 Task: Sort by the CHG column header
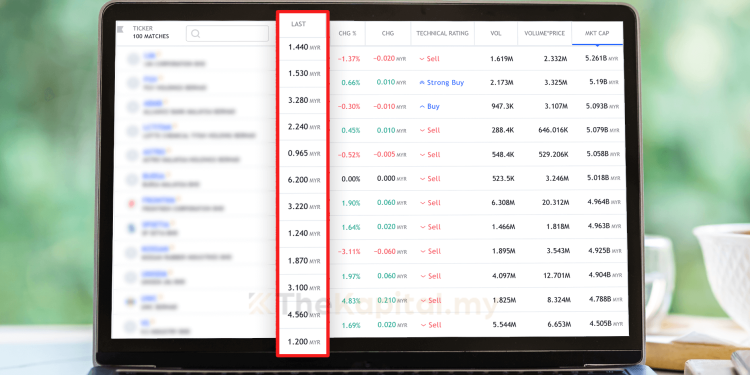pos(387,33)
